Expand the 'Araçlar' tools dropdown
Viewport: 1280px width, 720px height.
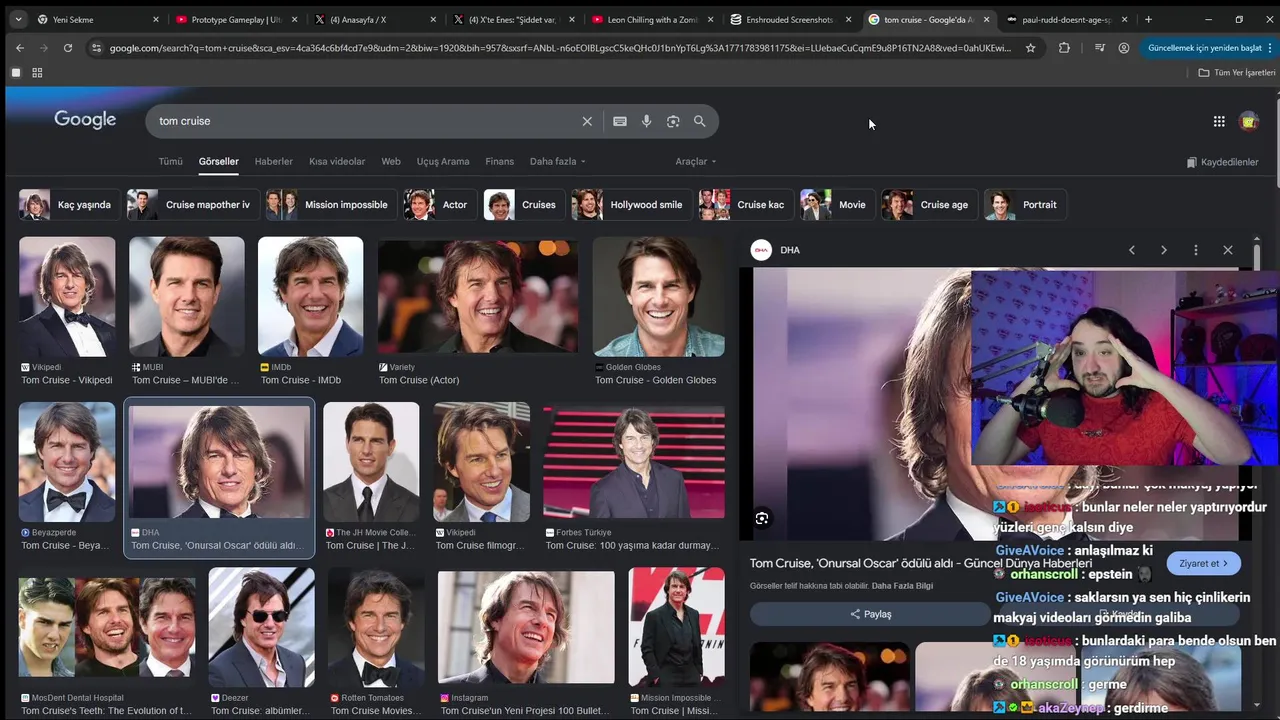point(696,161)
